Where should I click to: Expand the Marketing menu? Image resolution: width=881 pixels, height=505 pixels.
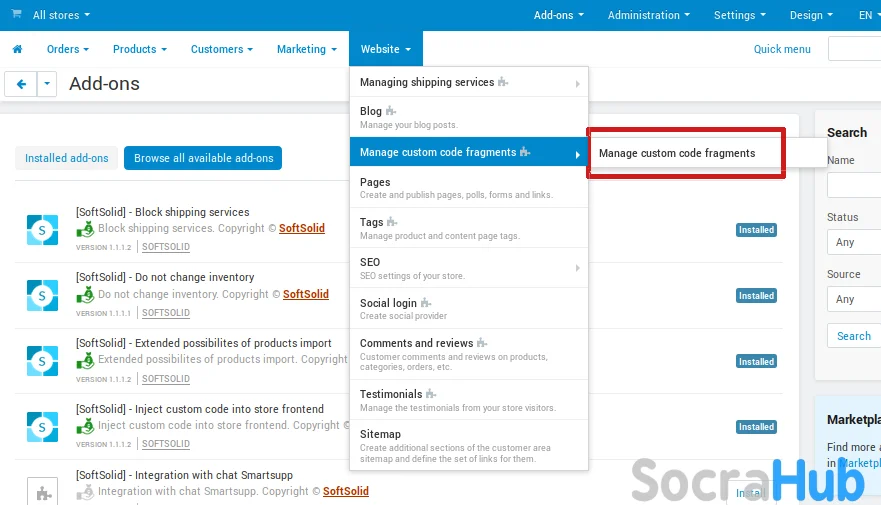tap(307, 49)
